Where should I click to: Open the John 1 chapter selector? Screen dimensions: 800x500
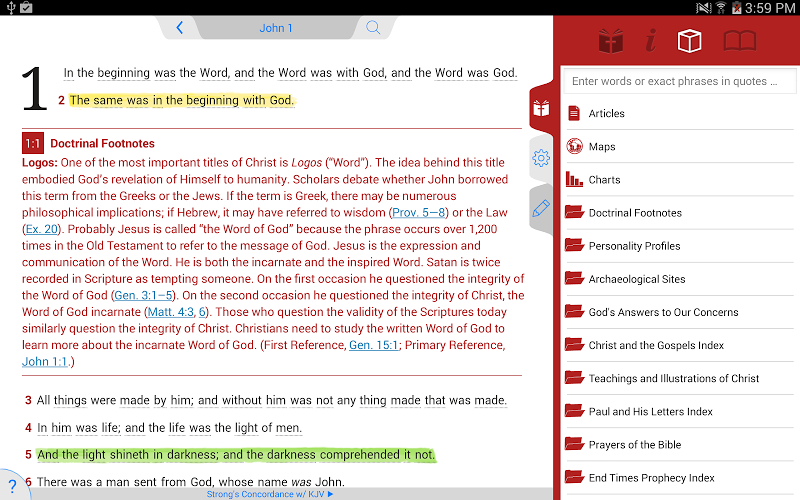click(x=276, y=28)
